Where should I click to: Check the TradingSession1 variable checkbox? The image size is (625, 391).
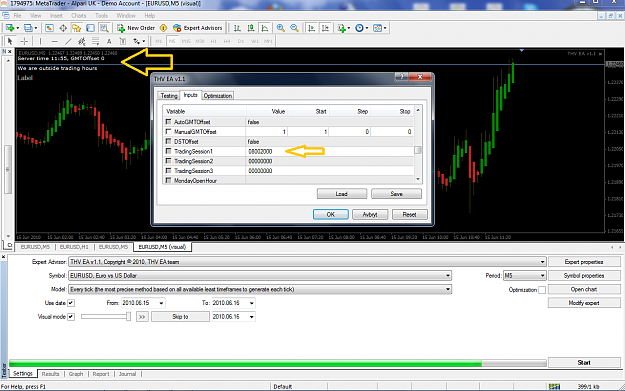[x=168, y=151]
